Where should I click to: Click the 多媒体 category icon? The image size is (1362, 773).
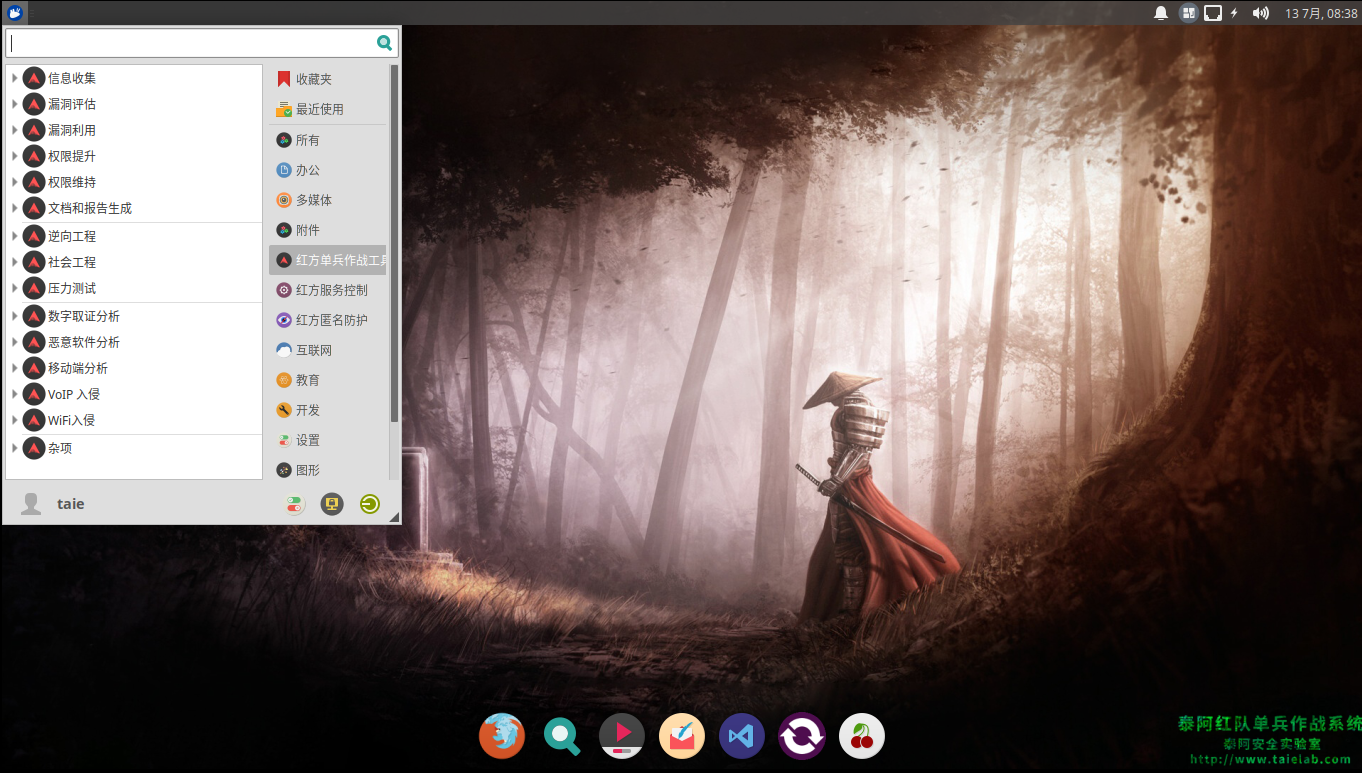284,200
